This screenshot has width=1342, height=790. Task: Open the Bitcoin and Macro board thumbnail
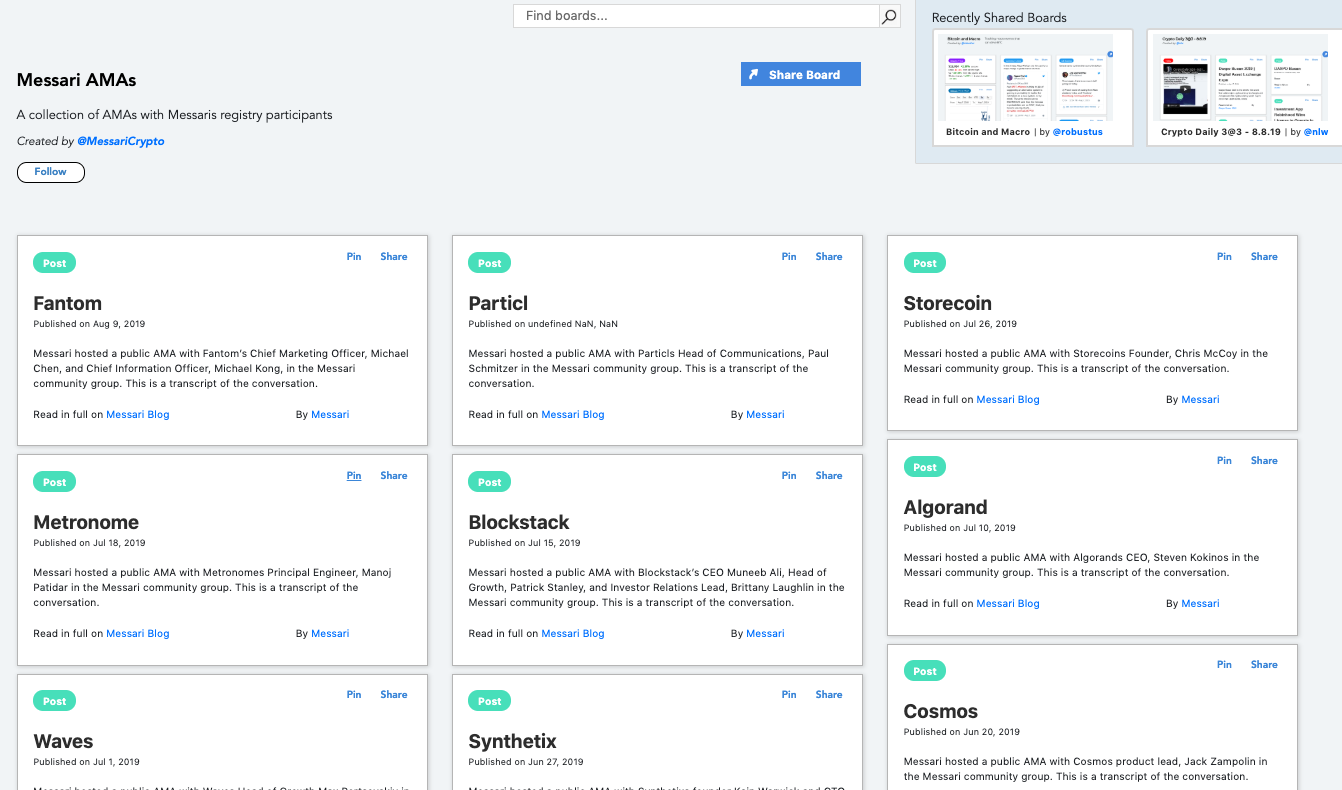point(1033,79)
